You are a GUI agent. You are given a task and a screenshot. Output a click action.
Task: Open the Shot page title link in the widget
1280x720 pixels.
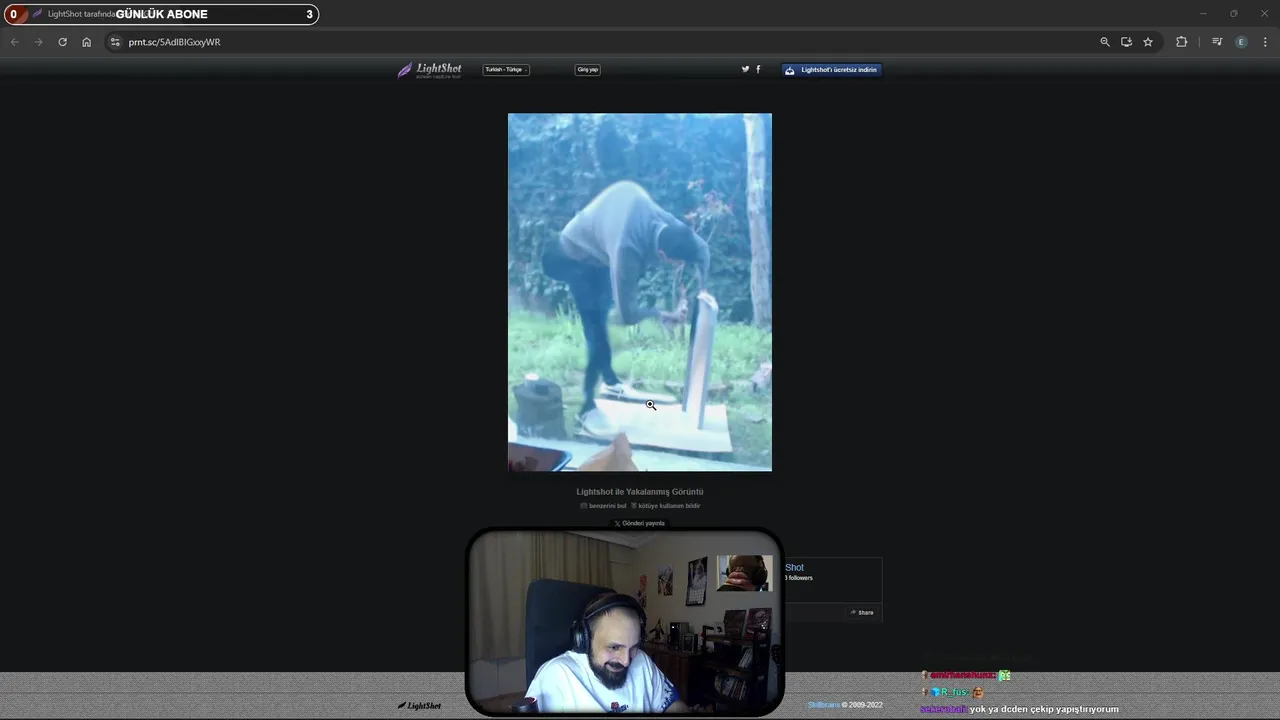point(794,567)
